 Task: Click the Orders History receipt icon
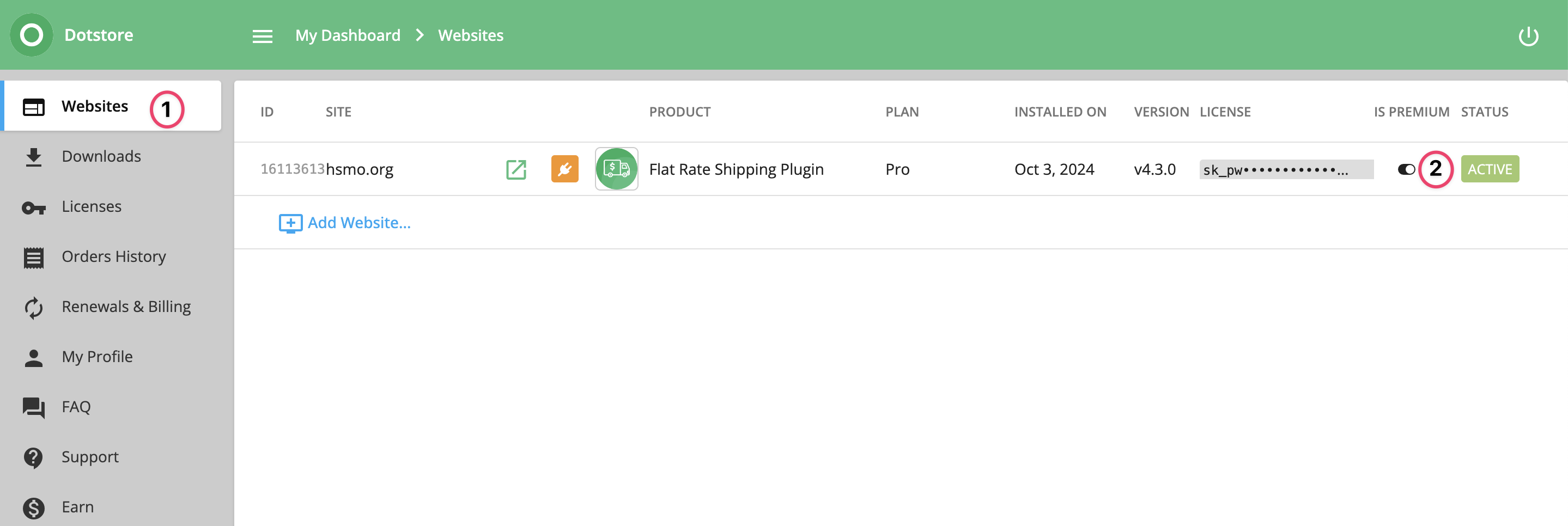coord(33,258)
